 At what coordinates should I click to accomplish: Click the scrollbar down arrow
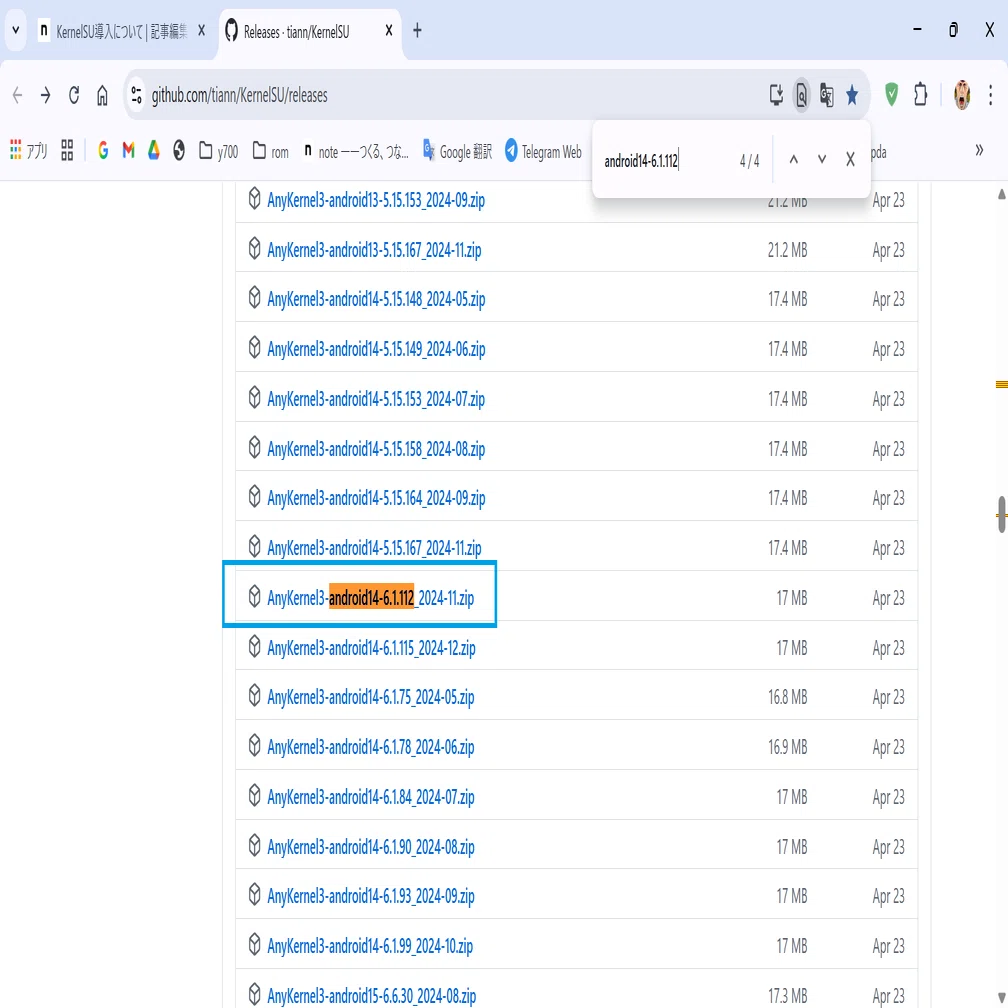point(1001,996)
